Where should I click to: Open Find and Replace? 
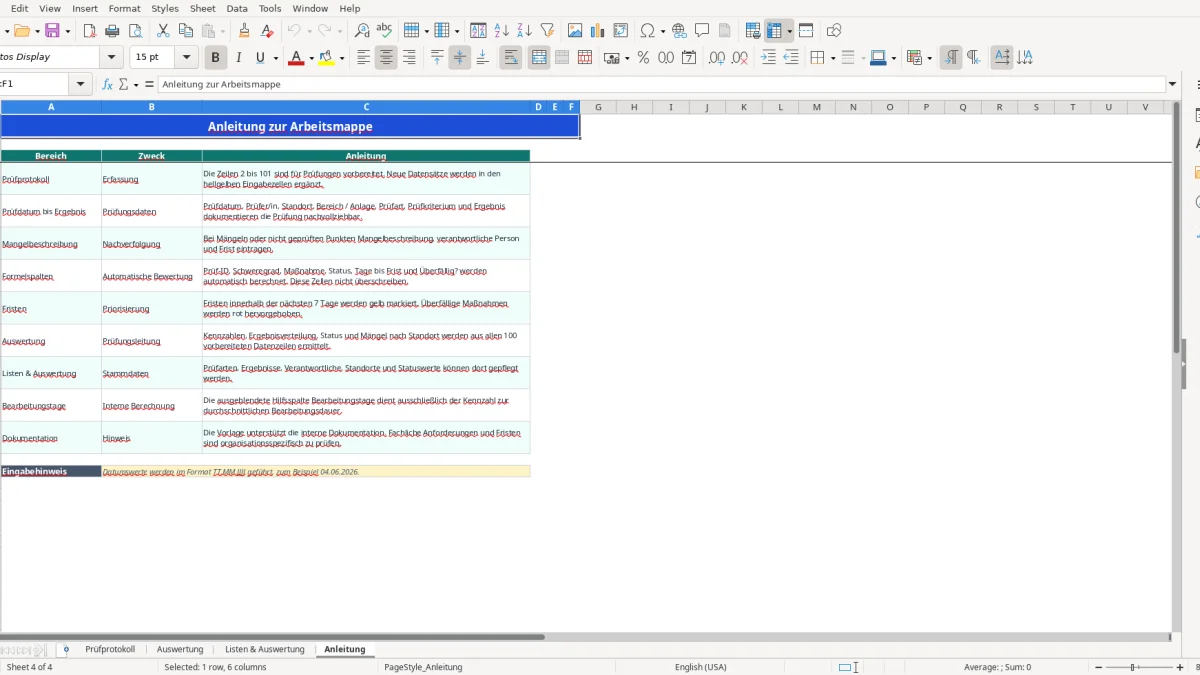(x=362, y=31)
